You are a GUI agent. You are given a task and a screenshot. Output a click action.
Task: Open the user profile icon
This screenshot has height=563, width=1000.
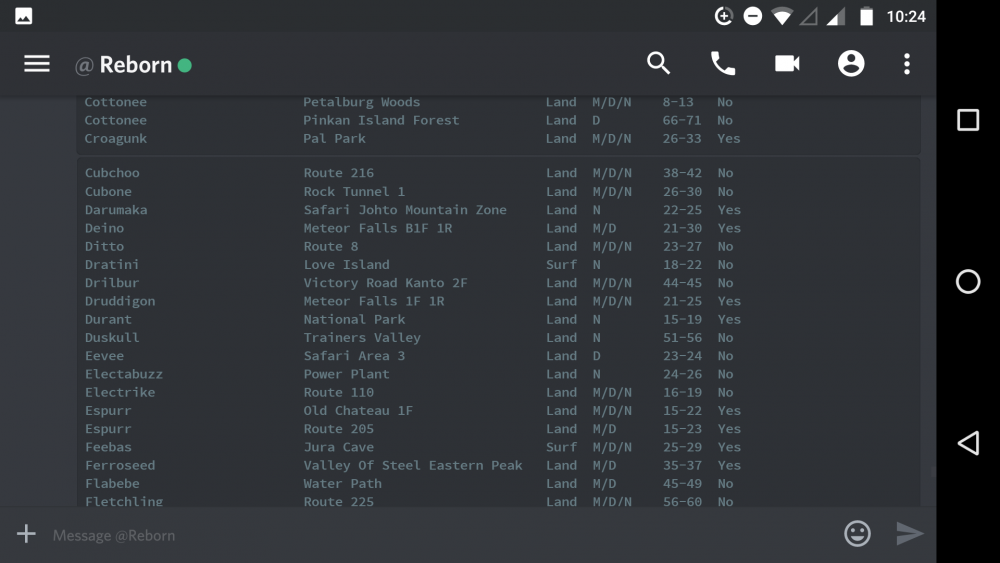(851, 64)
